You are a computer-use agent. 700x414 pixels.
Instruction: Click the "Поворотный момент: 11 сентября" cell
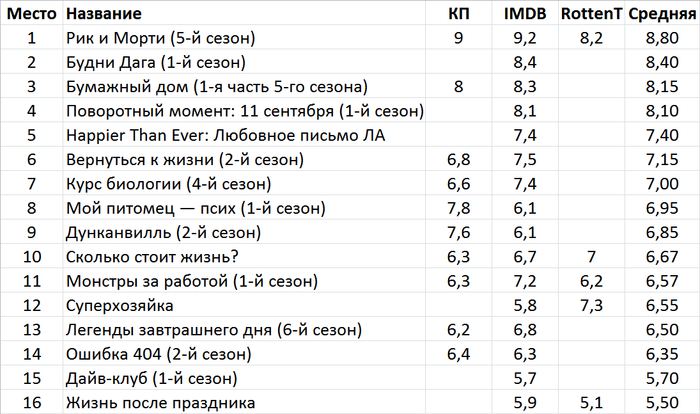tap(245, 111)
